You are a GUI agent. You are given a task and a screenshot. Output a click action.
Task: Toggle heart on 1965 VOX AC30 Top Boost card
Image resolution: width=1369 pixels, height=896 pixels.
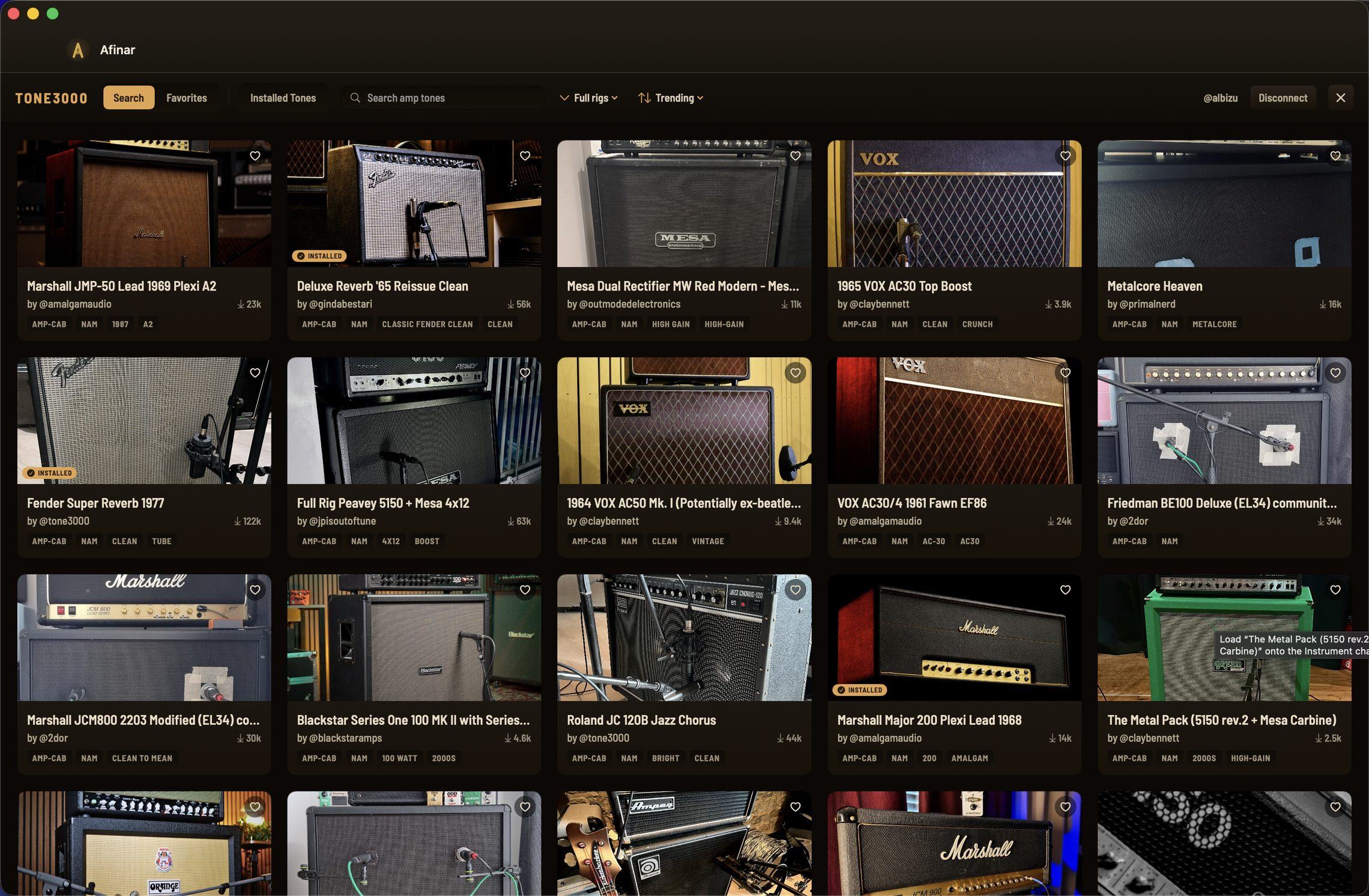coord(1065,156)
